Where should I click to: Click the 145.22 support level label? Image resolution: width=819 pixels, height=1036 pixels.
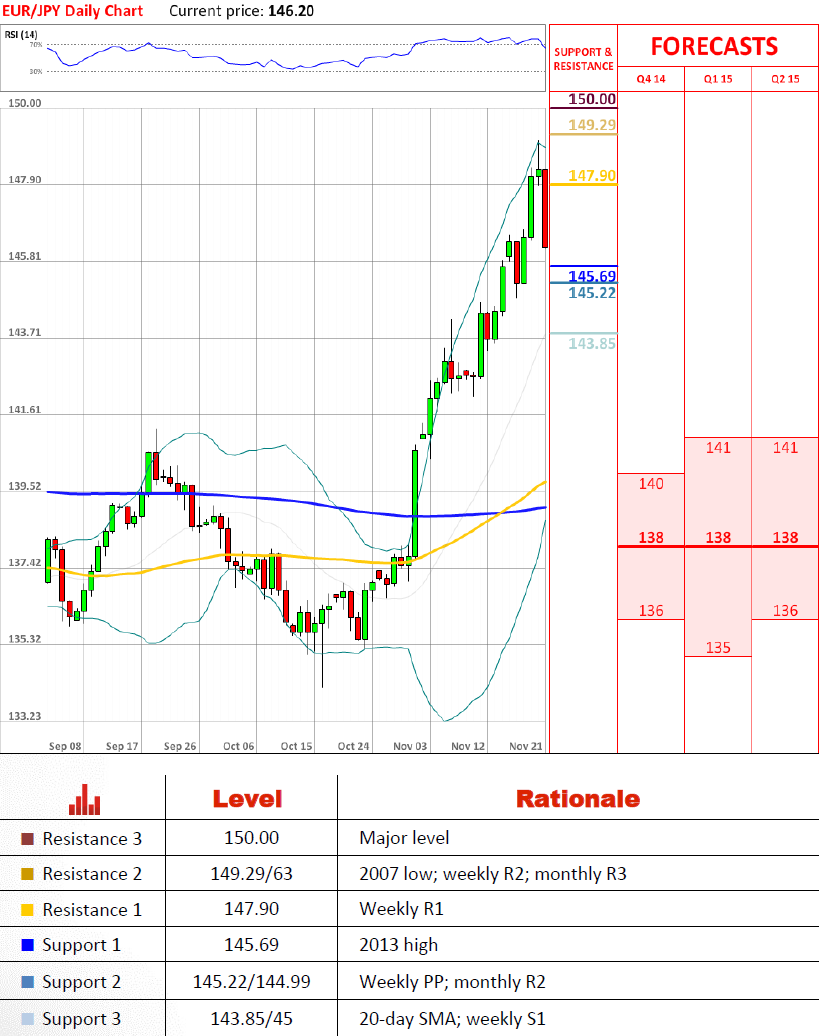coord(592,293)
